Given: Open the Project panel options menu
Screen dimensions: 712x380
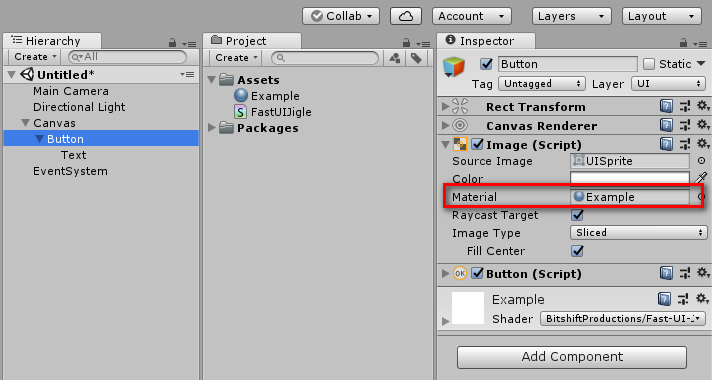Looking at the screenshot, I should tap(423, 44).
